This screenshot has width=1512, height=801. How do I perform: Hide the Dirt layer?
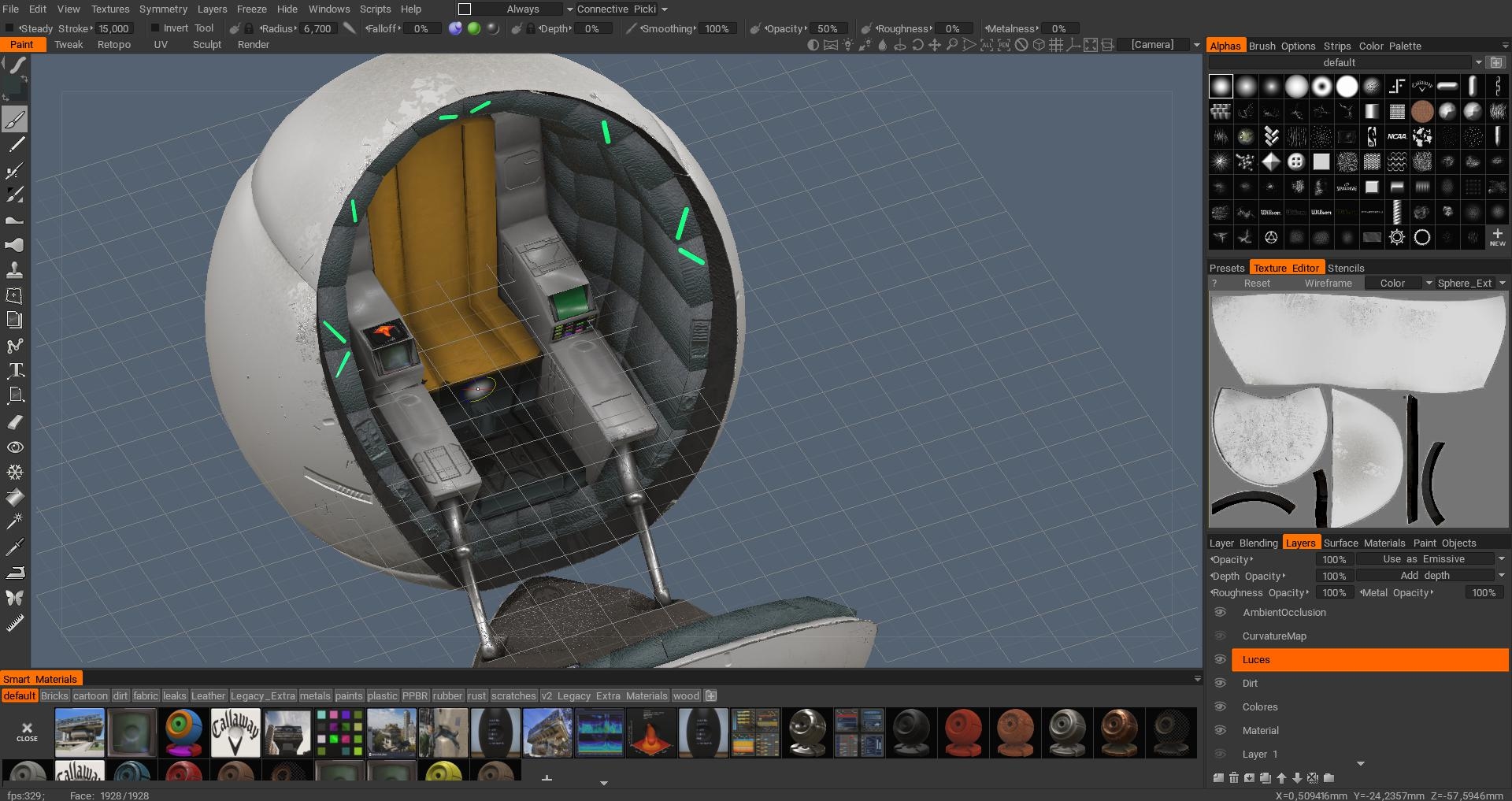pyautogui.click(x=1220, y=684)
